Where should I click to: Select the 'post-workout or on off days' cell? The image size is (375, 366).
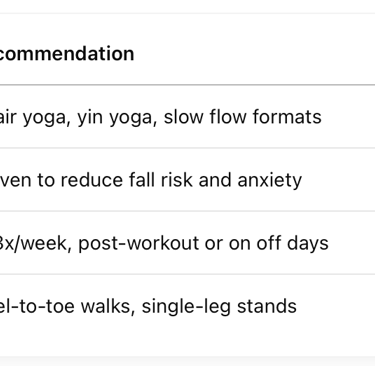pos(187,243)
